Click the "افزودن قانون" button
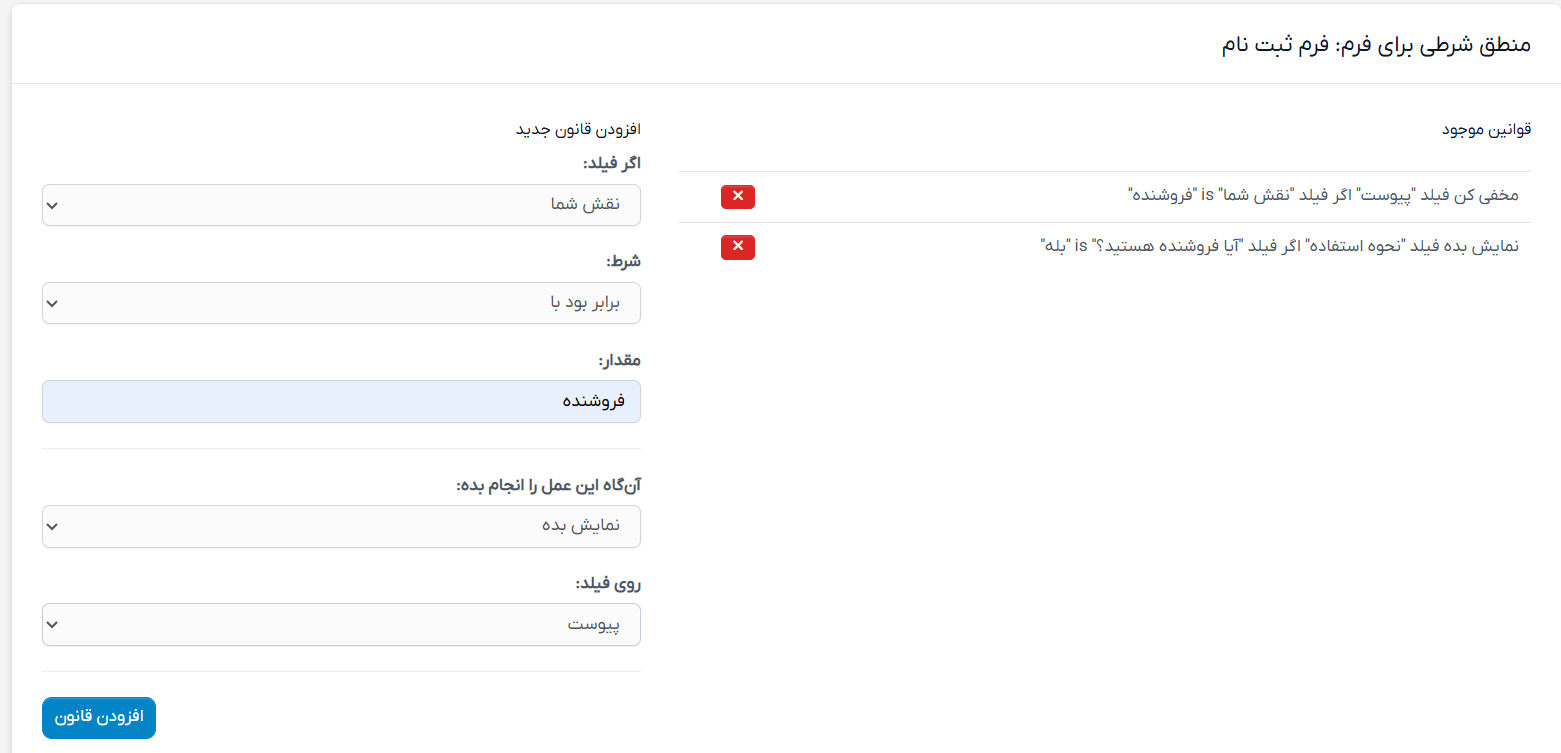This screenshot has width=1561, height=753. (x=99, y=717)
